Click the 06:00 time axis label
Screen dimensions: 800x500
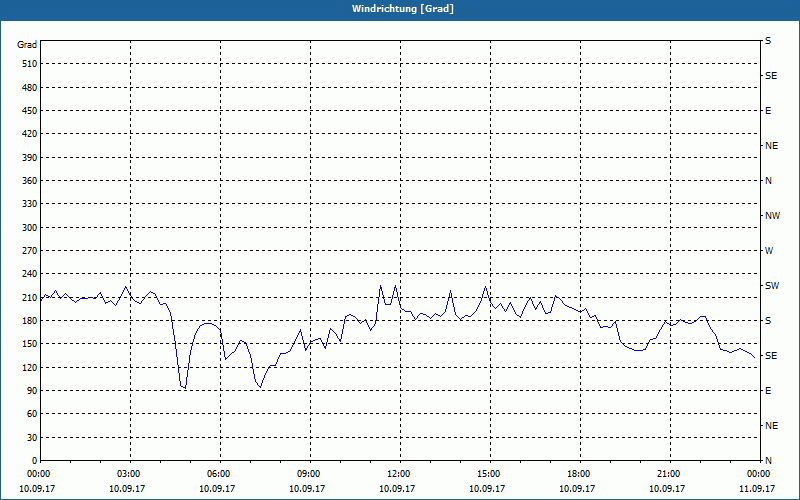219,474
